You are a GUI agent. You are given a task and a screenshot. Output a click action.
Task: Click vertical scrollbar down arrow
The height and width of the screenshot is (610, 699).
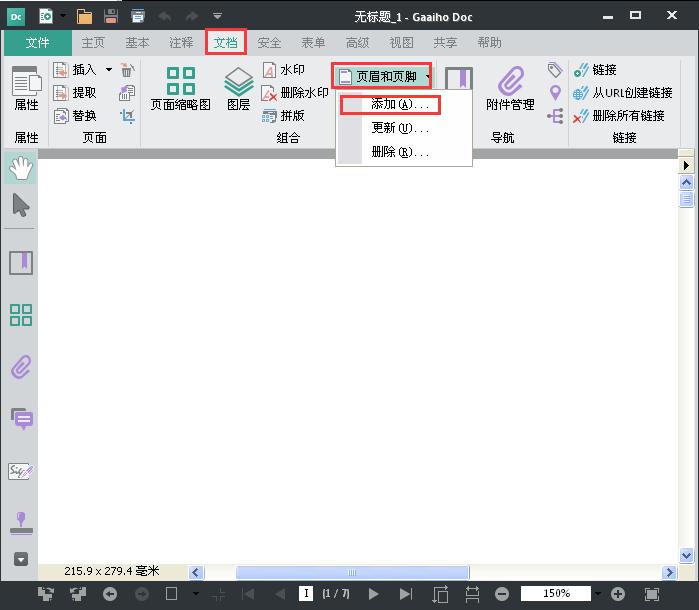(687, 555)
